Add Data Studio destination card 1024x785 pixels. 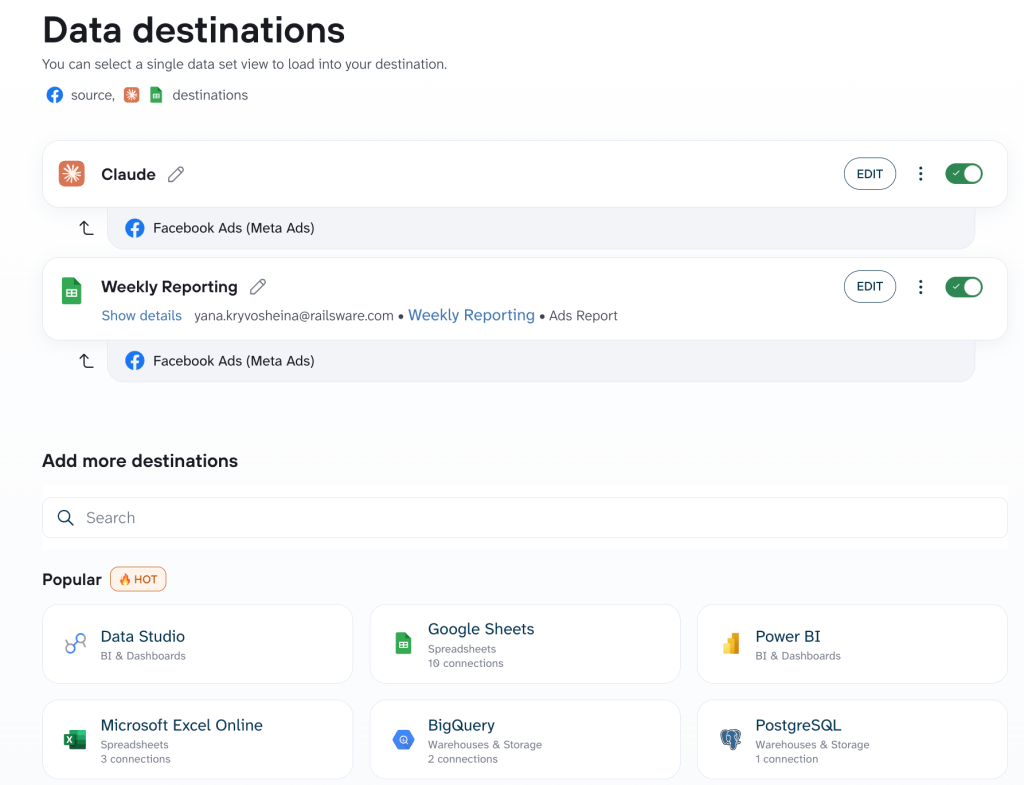click(198, 644)
